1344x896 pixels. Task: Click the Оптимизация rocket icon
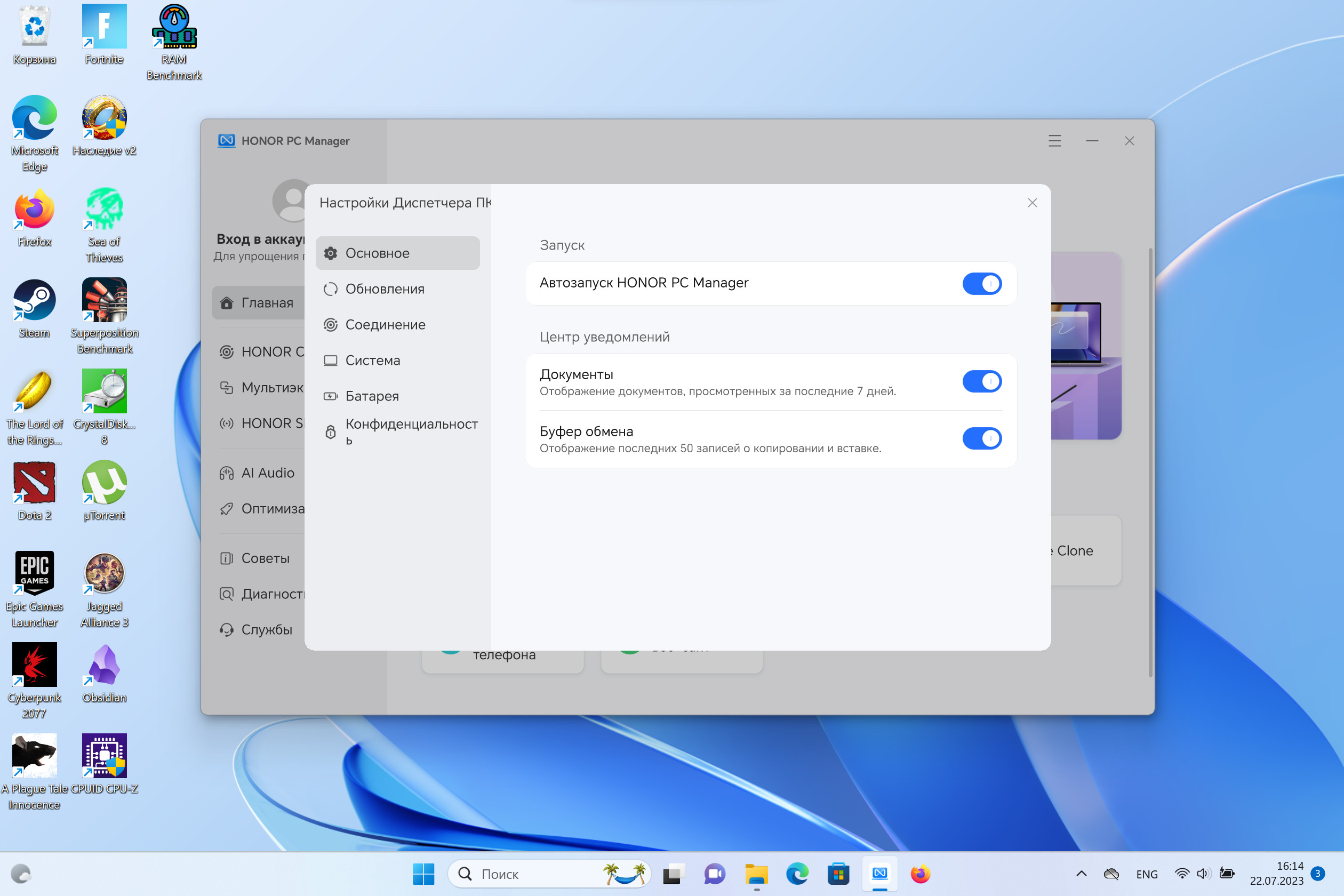pyautogui.click(x=227, y=509)
